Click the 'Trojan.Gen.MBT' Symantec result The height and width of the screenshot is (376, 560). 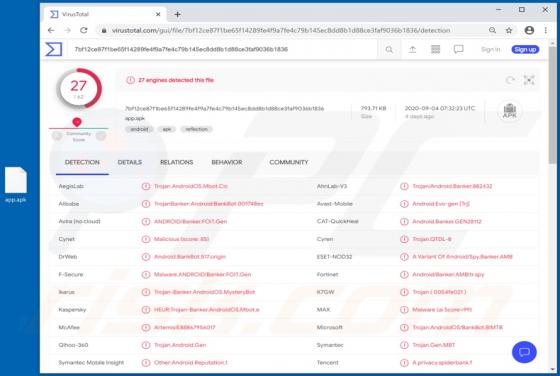coord(434,345)
